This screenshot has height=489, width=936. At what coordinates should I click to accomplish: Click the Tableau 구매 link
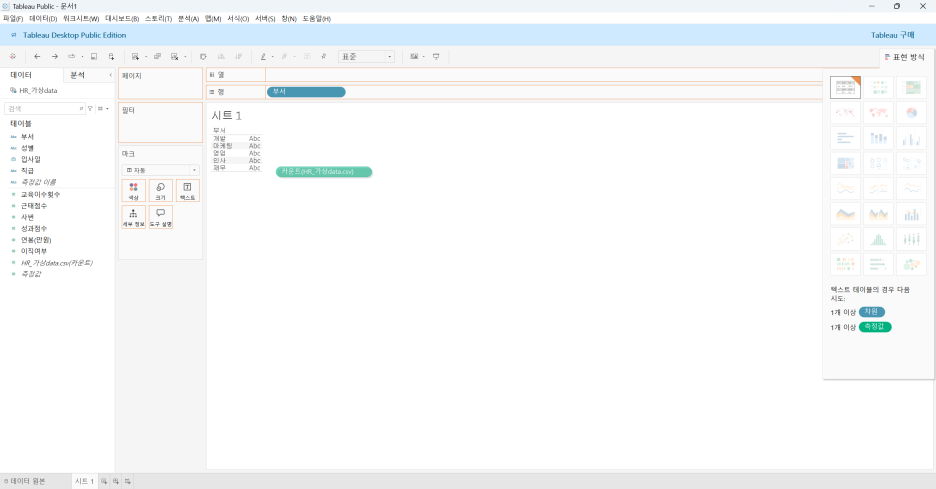pyautogui.click(x=892, y=35)
